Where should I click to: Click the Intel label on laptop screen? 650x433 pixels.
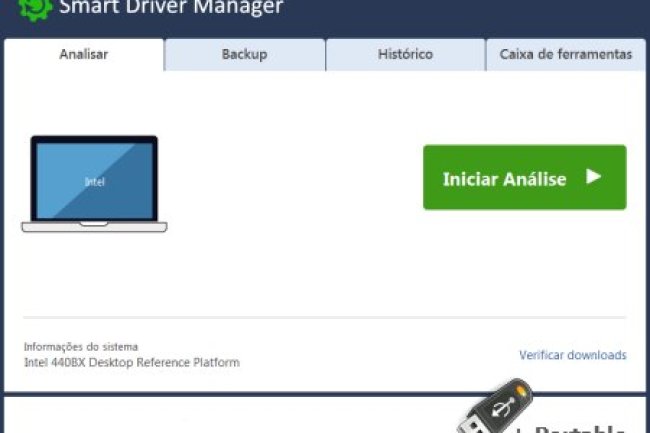click(94, 182)
